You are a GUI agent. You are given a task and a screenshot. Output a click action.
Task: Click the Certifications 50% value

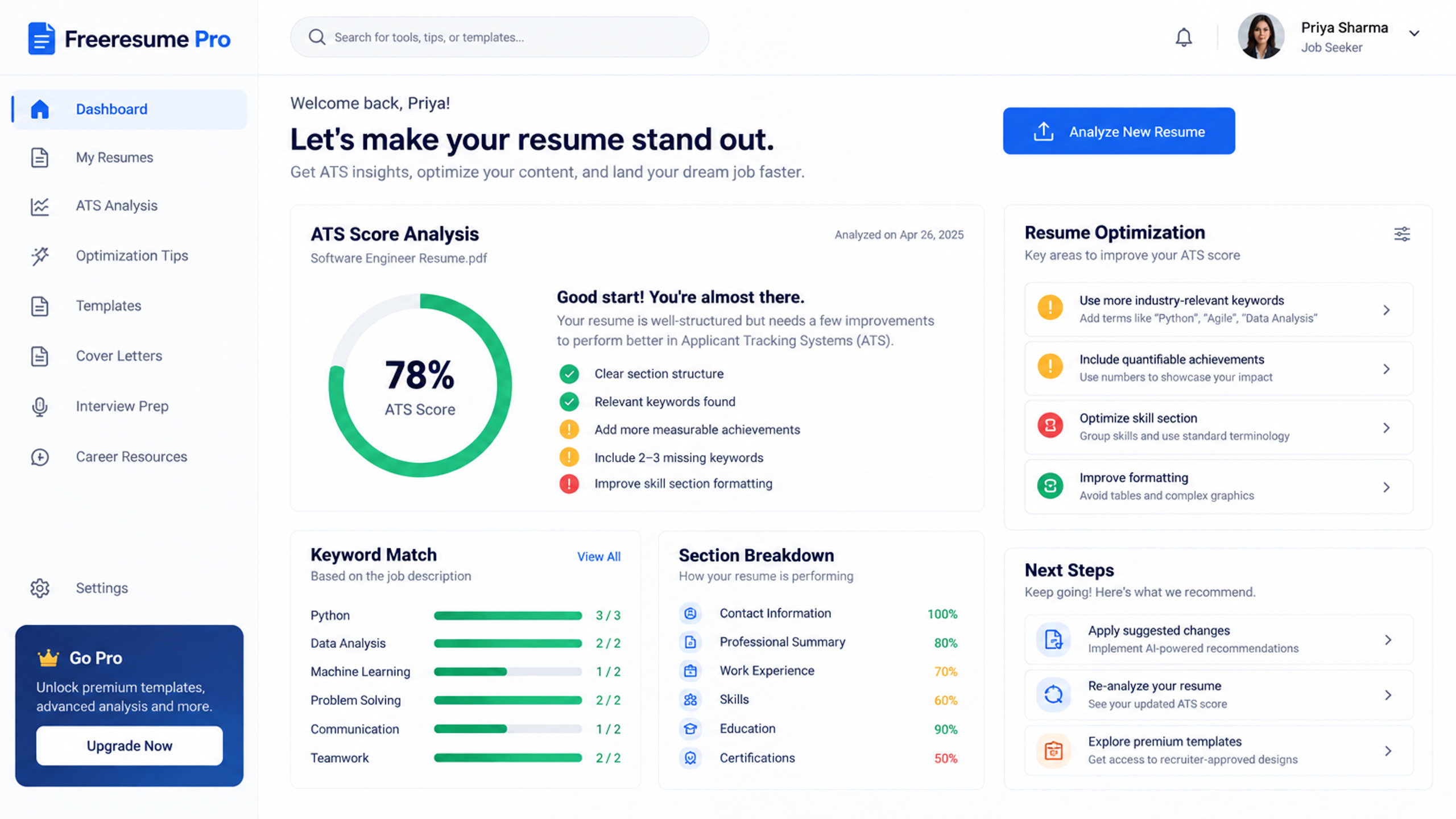tap(946, 759)
